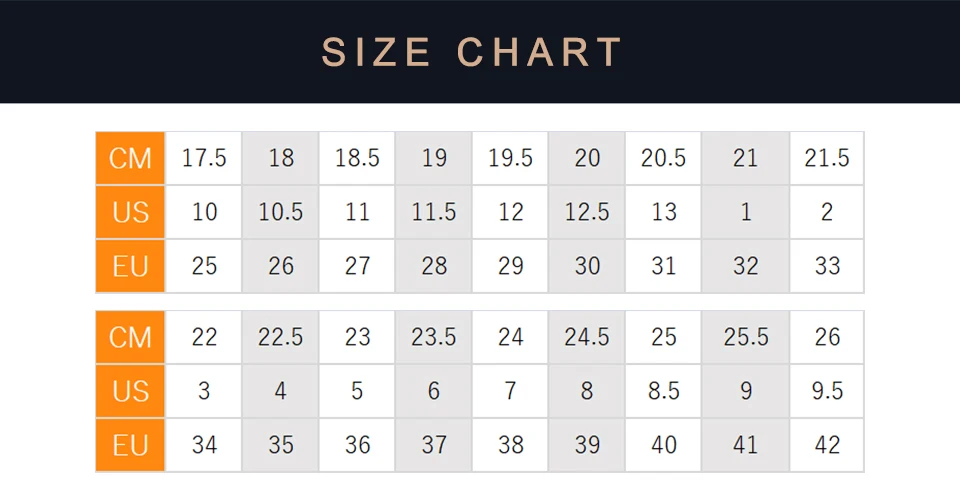
Task: Click the 19.5 CM cell
Action: [510, 159]
